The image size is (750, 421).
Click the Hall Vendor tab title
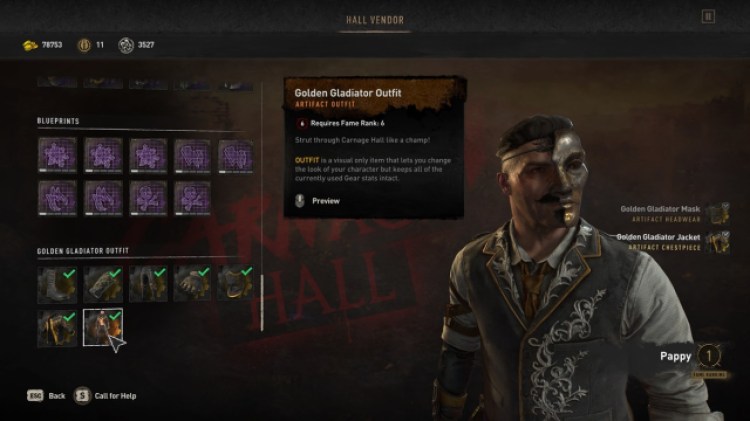coord(375,20)
